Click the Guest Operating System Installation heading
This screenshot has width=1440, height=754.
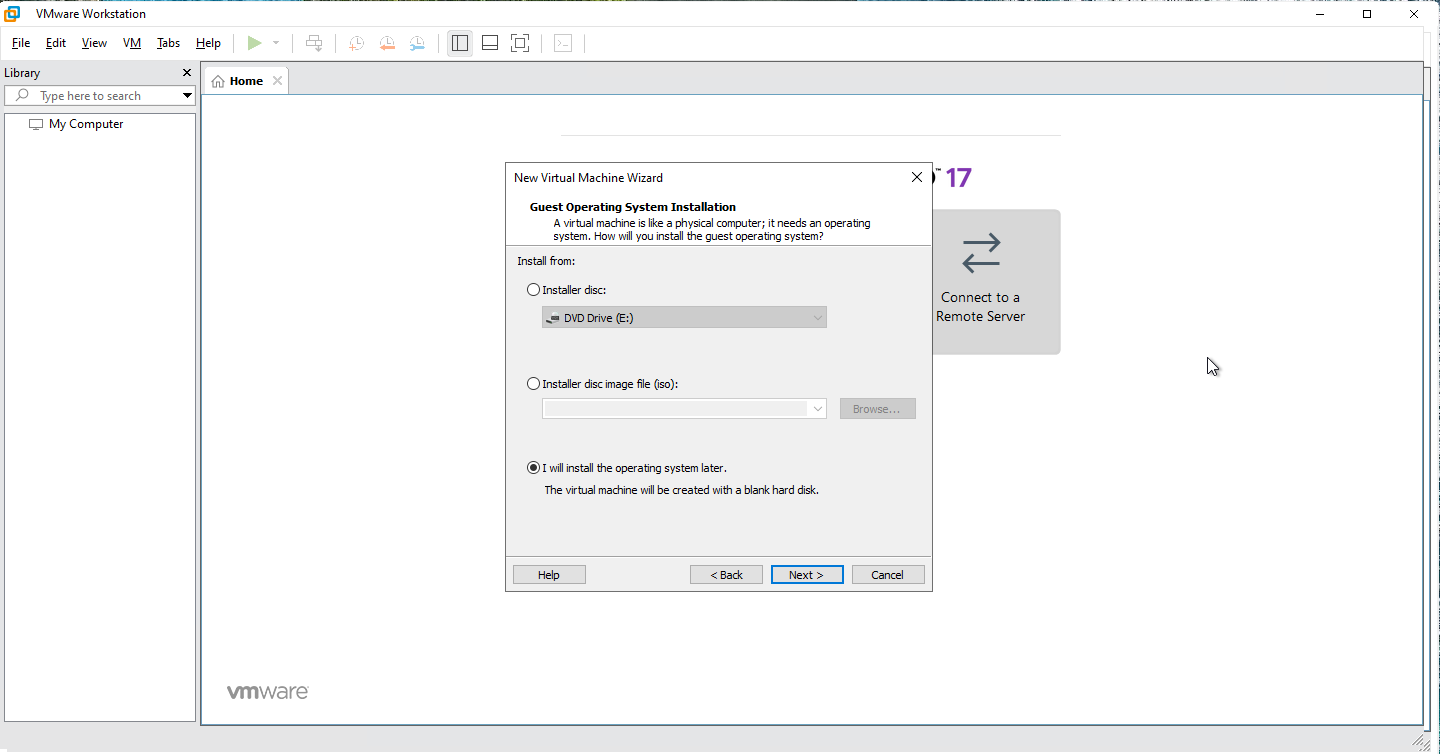coord(633,207)
